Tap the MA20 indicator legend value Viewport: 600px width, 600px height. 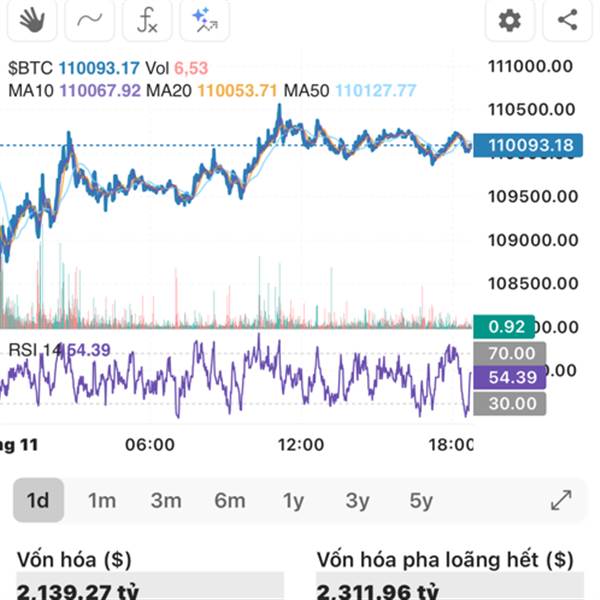[238, 90]
